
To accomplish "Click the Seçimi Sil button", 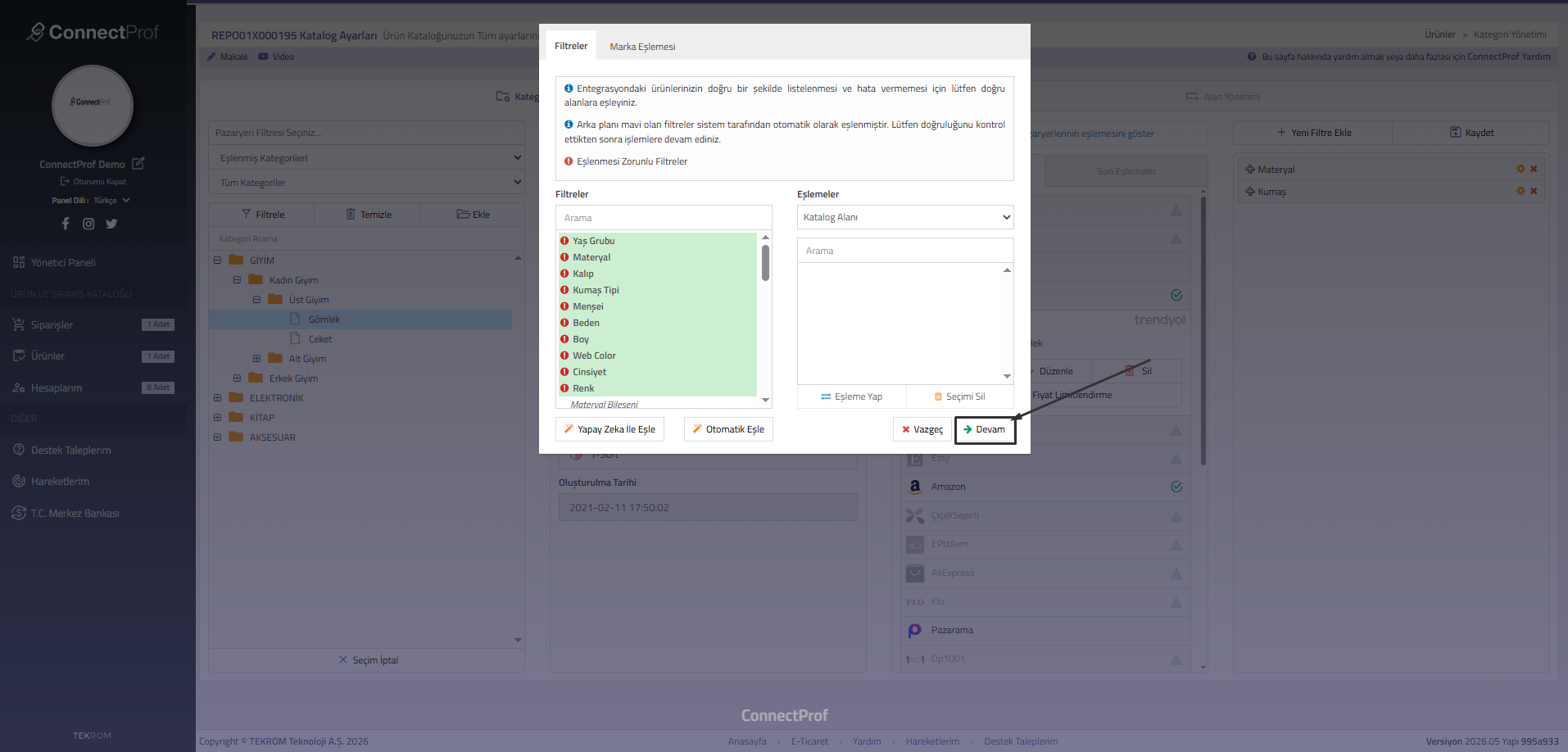I will [960, 396].
